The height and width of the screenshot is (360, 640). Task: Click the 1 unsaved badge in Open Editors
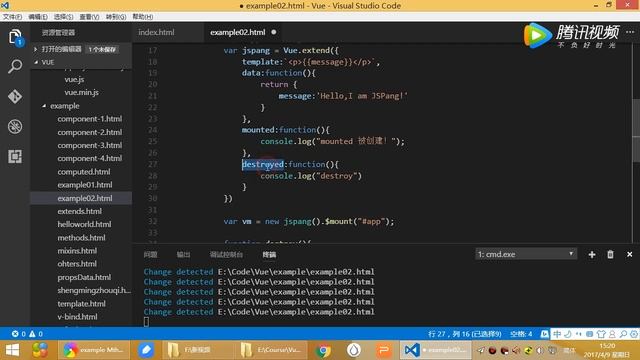click(102, 49)
